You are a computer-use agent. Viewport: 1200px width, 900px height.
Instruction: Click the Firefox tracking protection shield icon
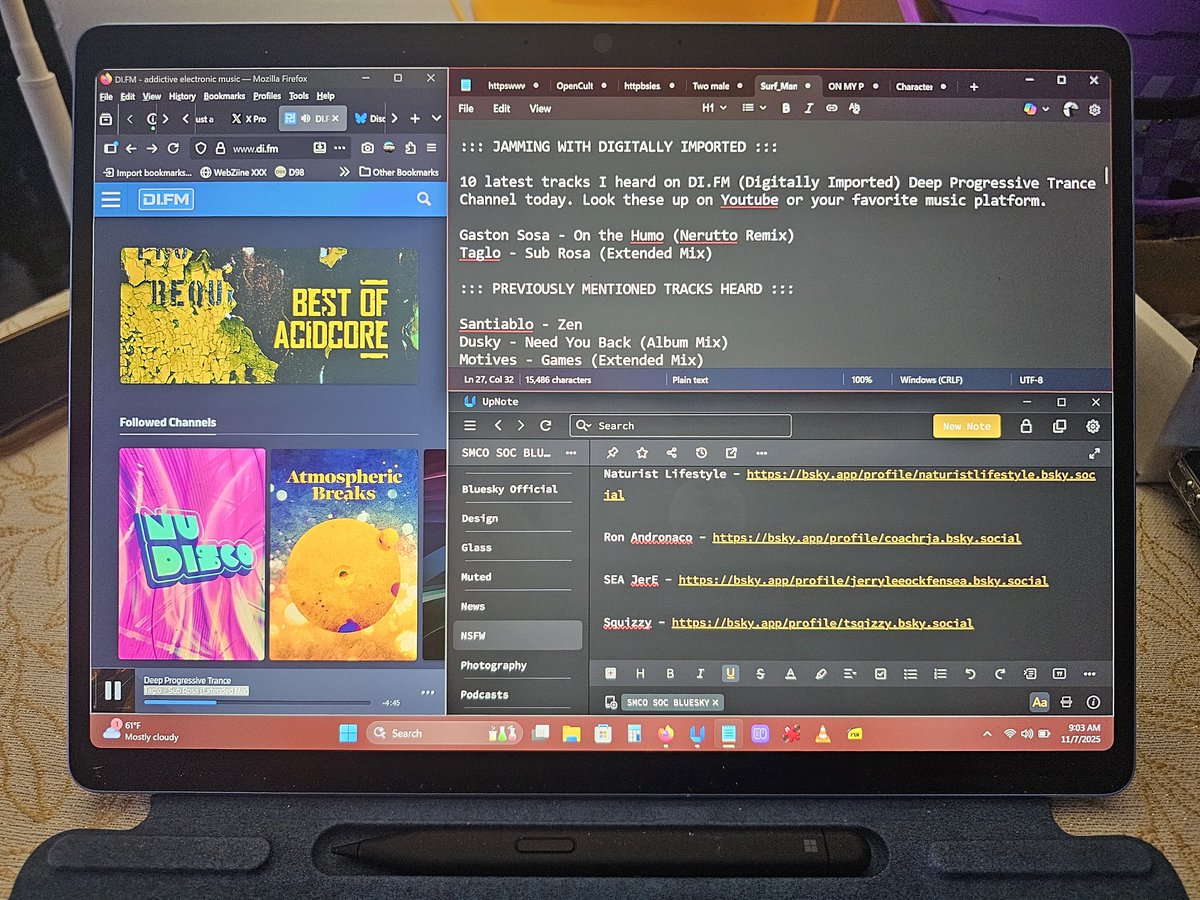(x=200, y=148)
